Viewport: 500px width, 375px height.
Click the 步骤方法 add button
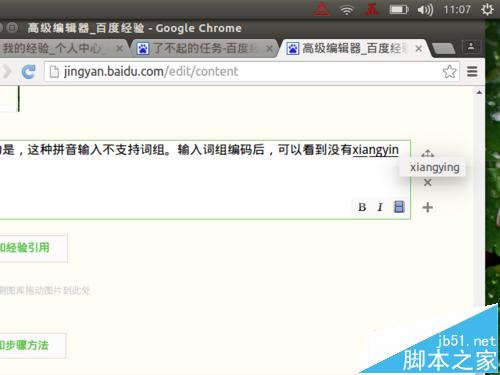[x=33, y=345]
